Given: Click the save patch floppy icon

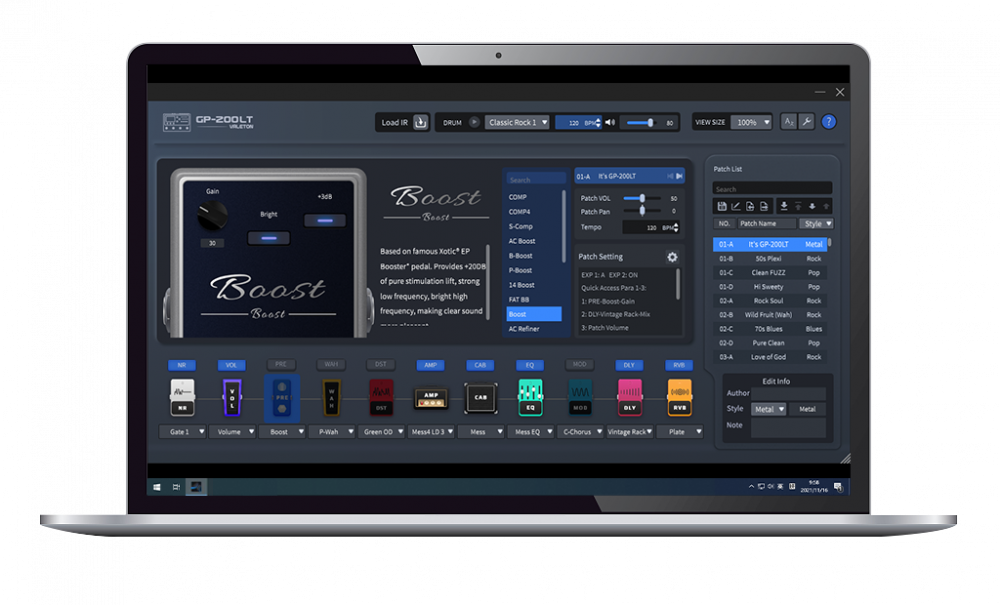Looking at the screenshot, I should pos(722,206).
